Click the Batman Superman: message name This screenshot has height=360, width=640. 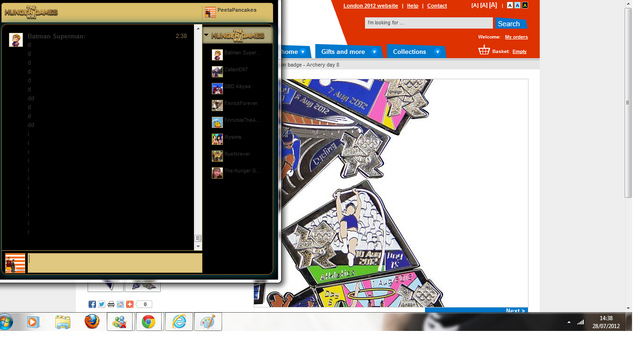point(56,36)
